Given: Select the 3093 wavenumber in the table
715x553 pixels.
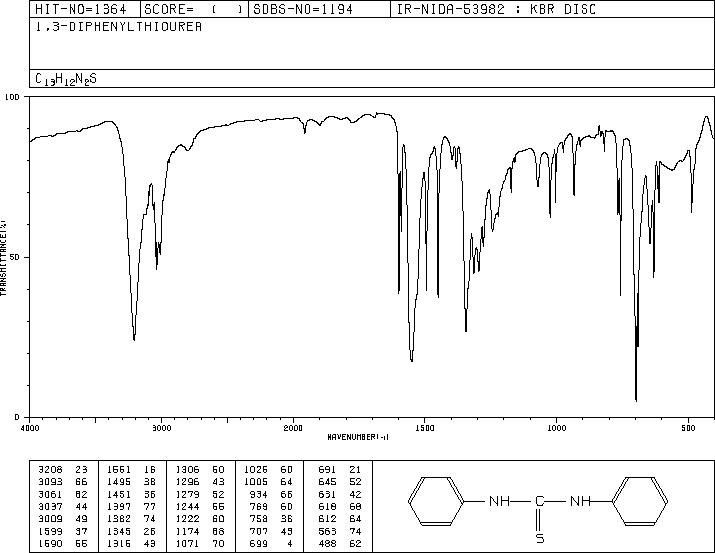Looking at the screenshot, I should tap(51, 482).
